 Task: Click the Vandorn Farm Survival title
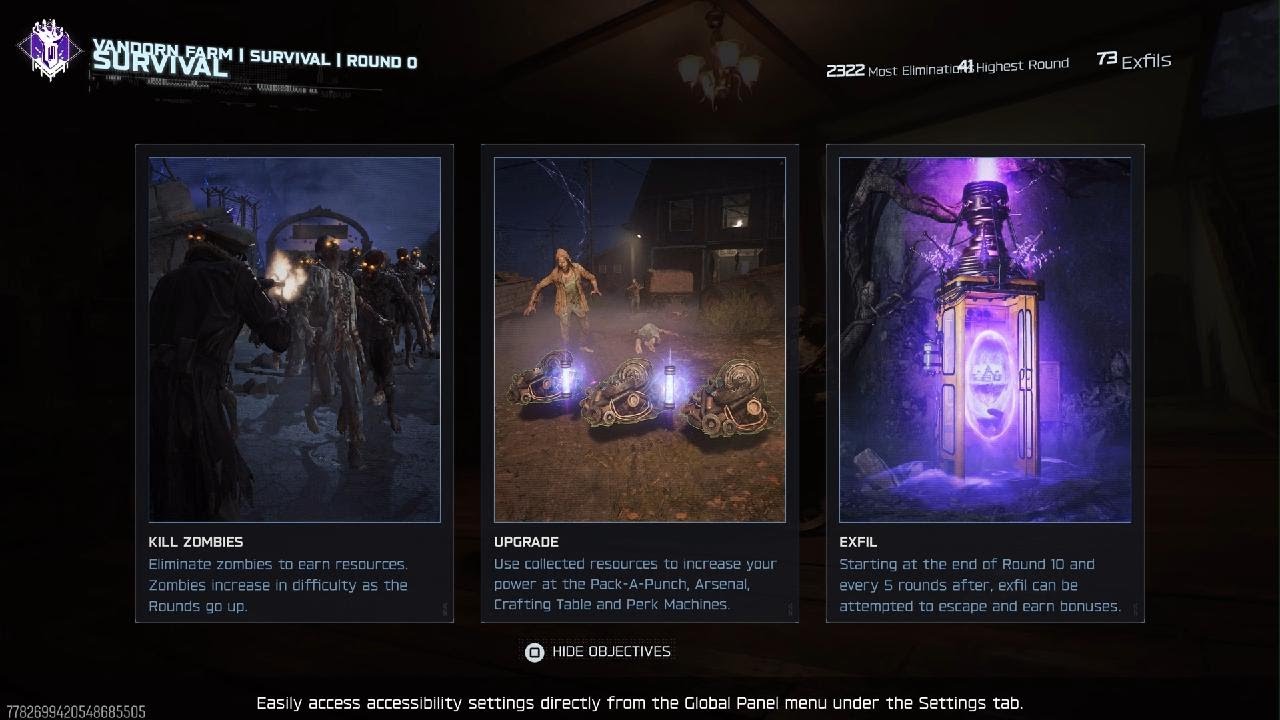click(254, 59)
